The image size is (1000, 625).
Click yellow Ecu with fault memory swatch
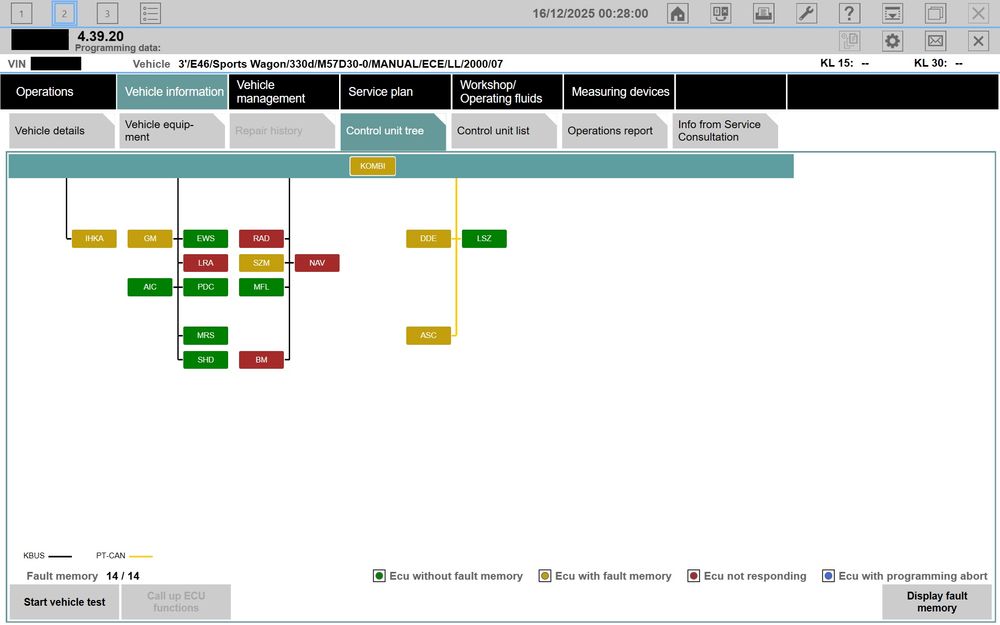545,576
